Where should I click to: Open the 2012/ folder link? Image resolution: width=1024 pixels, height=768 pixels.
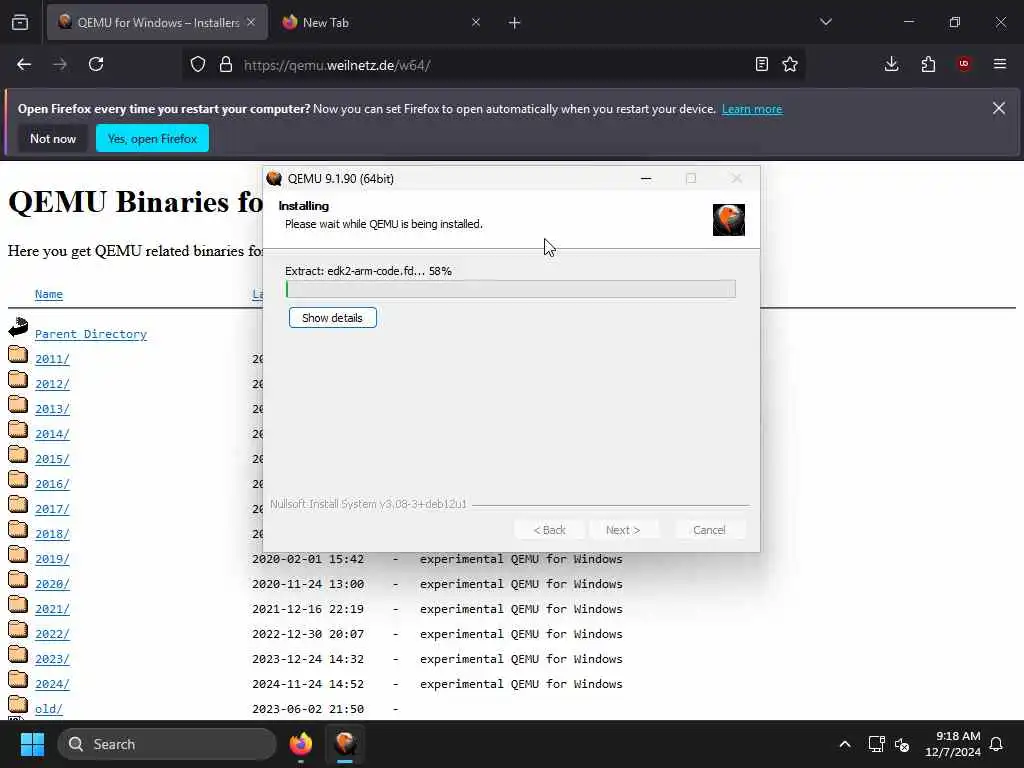[52, 384]
